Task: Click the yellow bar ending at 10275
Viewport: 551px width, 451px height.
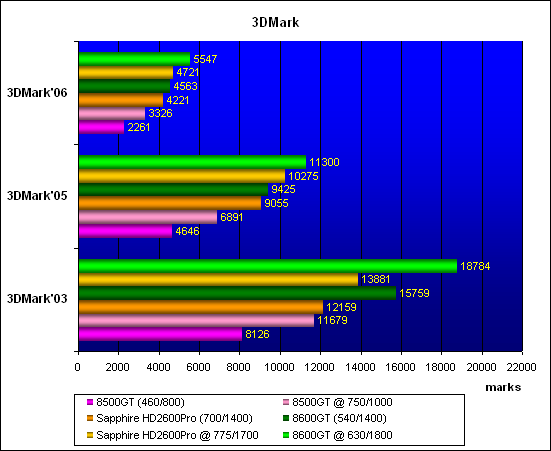Action: click(182, 176)
